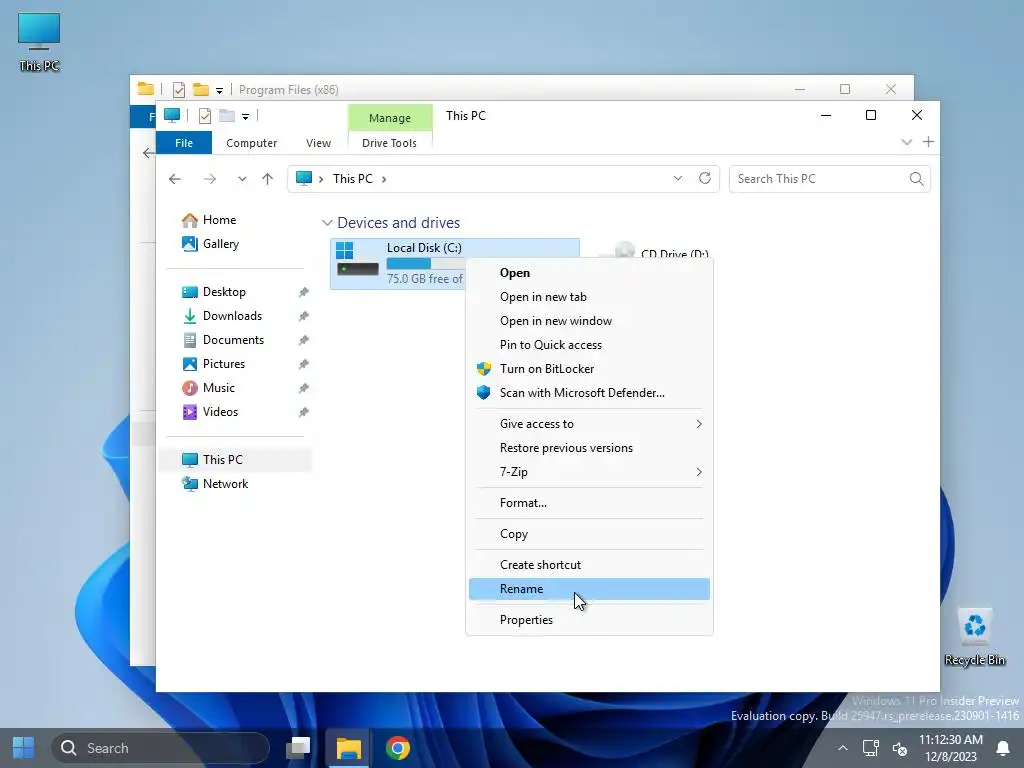The width and height of the screenshot is (1024, 768).
Task: Switch to the View ribbon tab
Action: (x=319, y=143)
